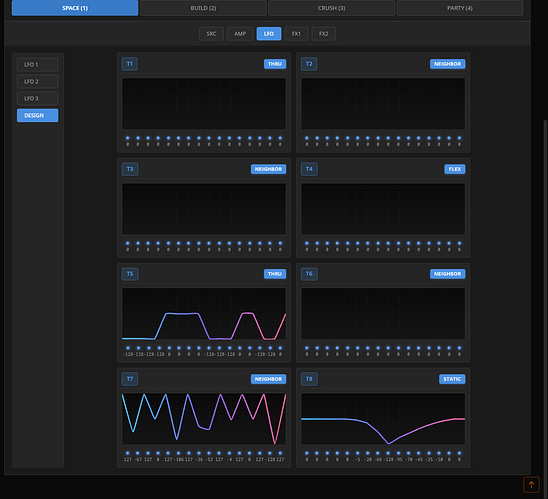
Task: Select LFO 2 in the sidebar
Action: 37,81
